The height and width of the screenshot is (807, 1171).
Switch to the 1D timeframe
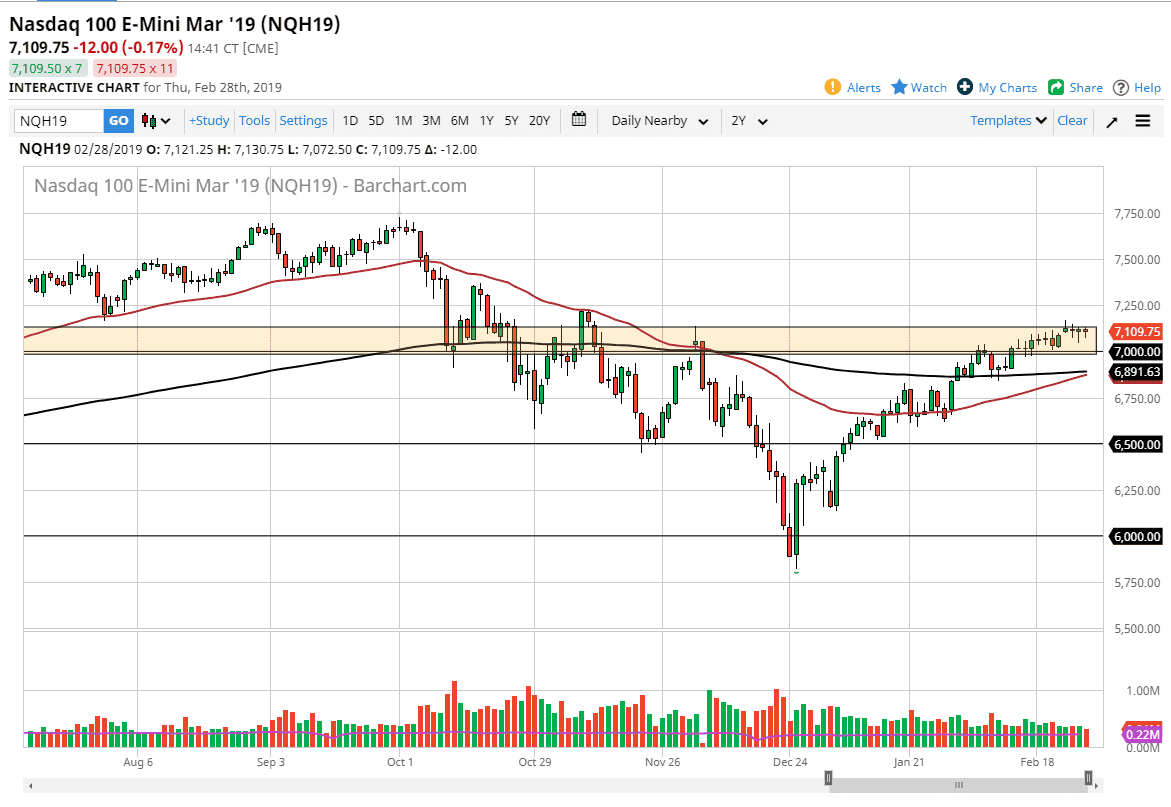point(350,120)
